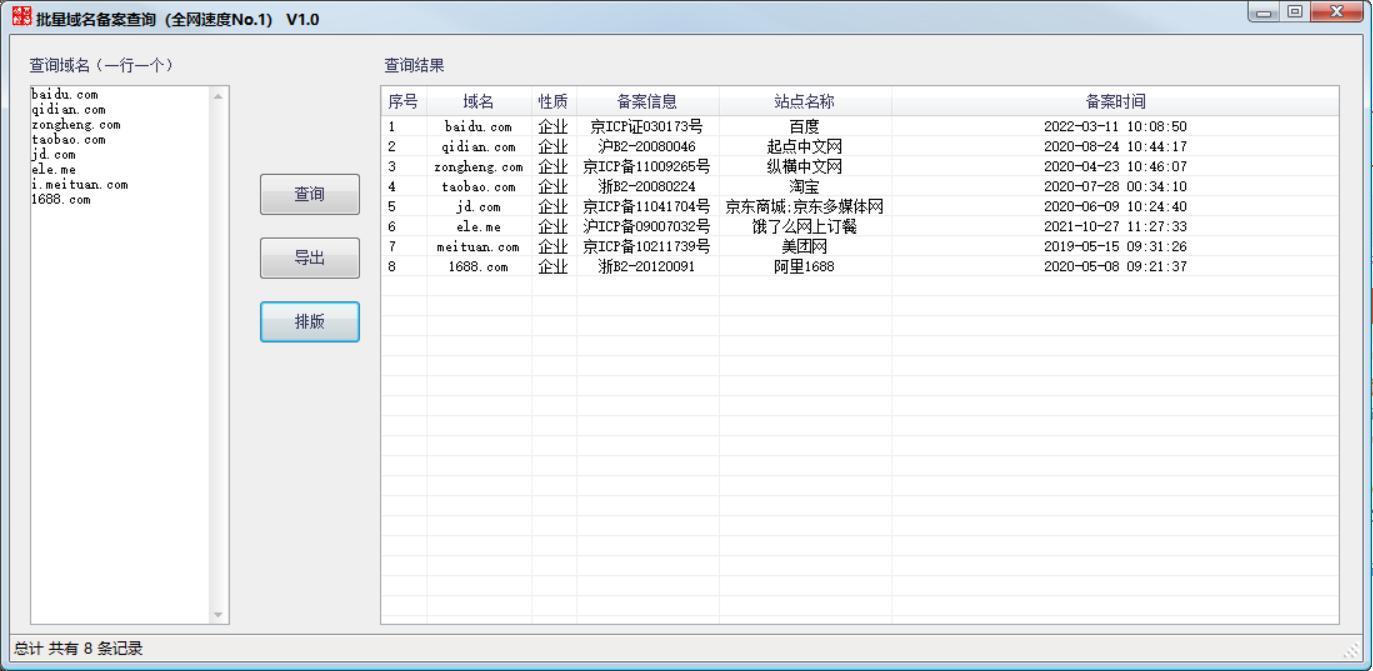Click the site name 纵横中文网

tap(804, 167)
